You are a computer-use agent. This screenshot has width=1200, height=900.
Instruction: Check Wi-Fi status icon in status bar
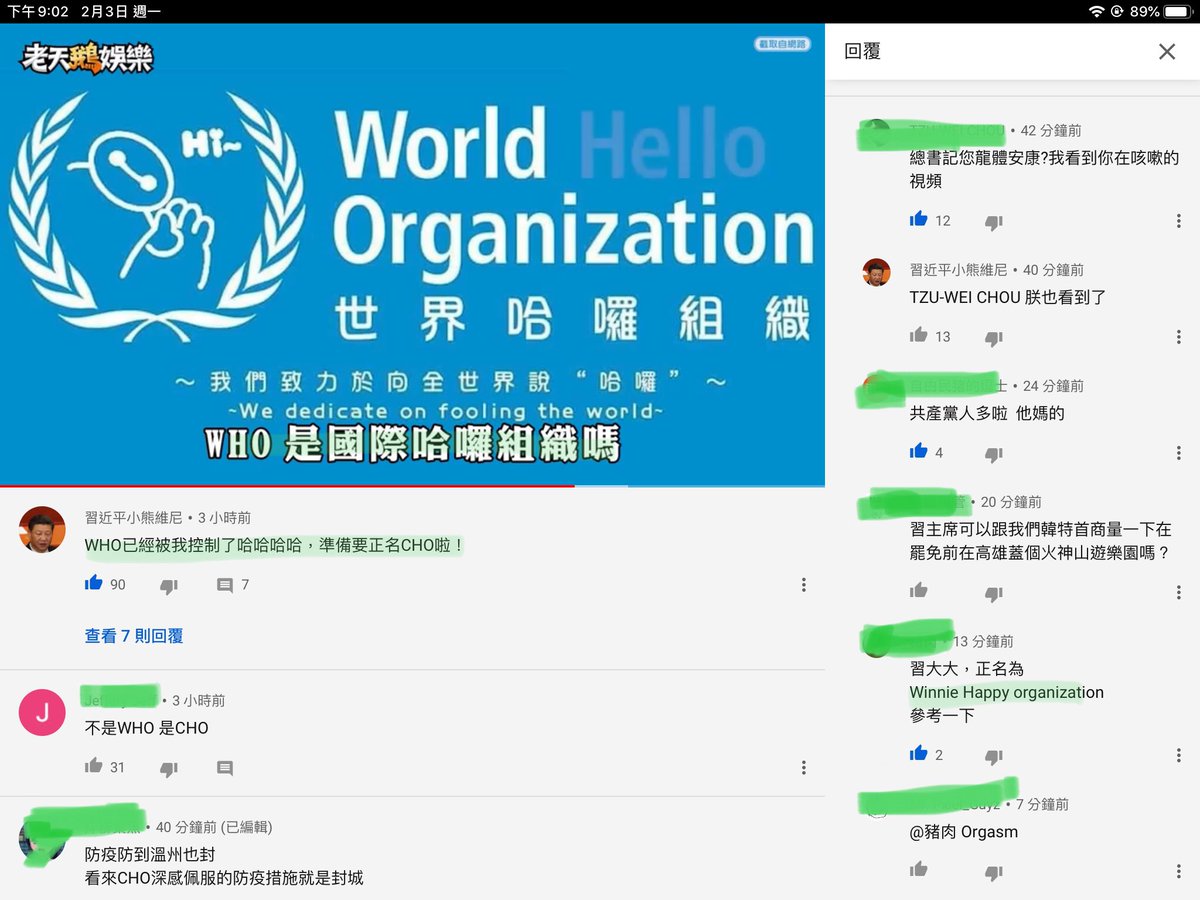(x=1096, y=11)
